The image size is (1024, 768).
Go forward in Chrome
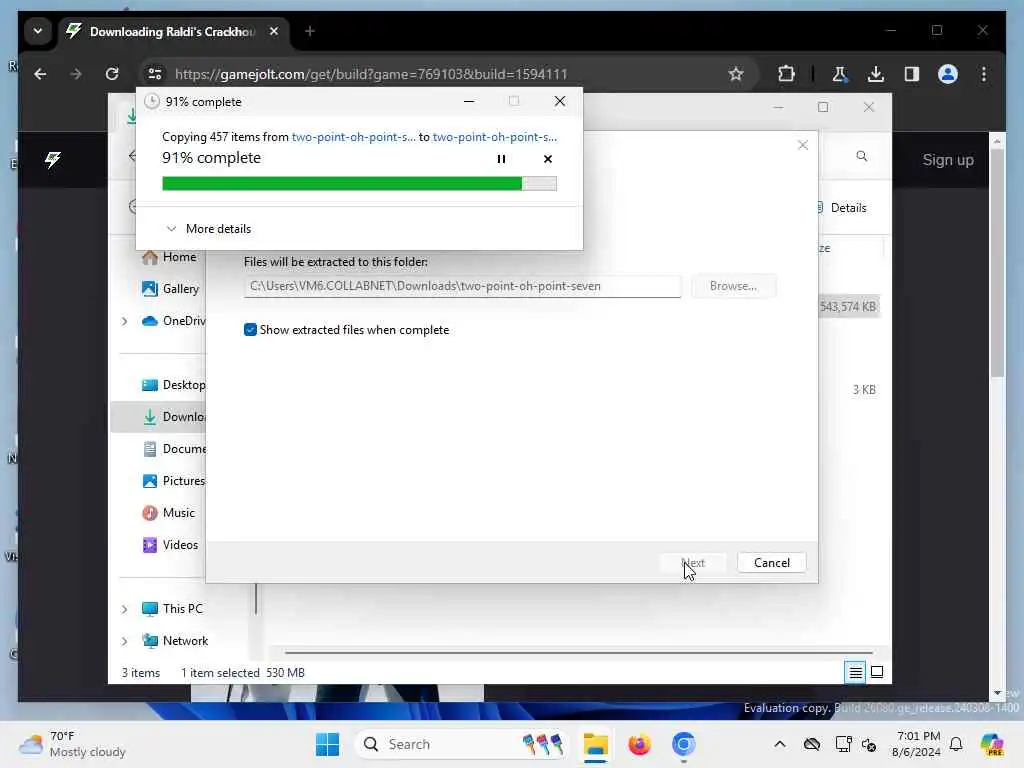[x=76, y=74]
